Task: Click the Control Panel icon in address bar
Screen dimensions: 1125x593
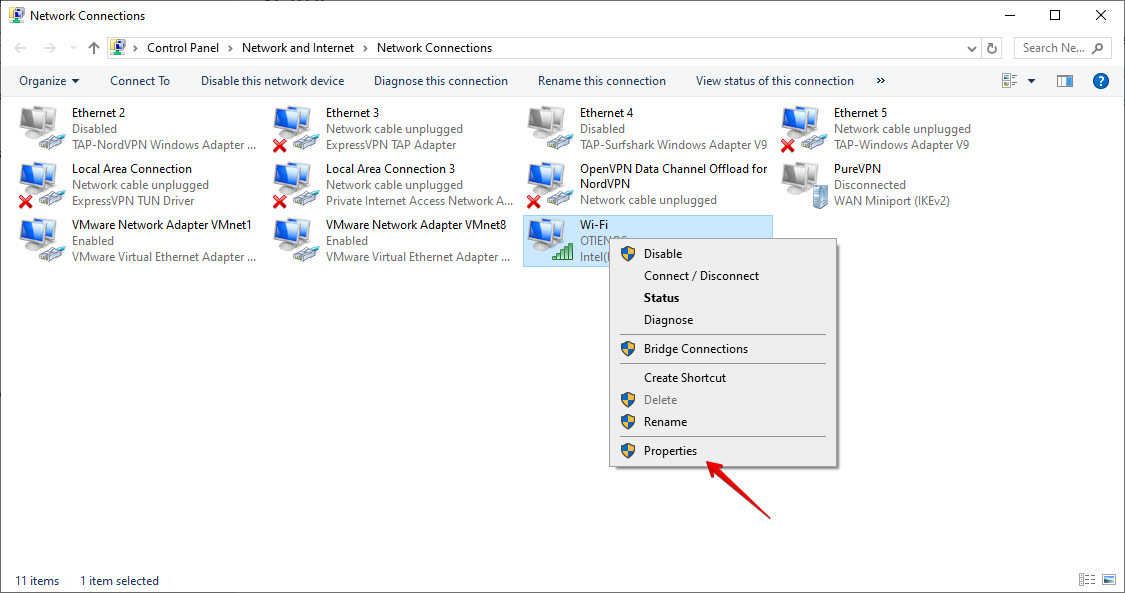Action: [118, 47]
